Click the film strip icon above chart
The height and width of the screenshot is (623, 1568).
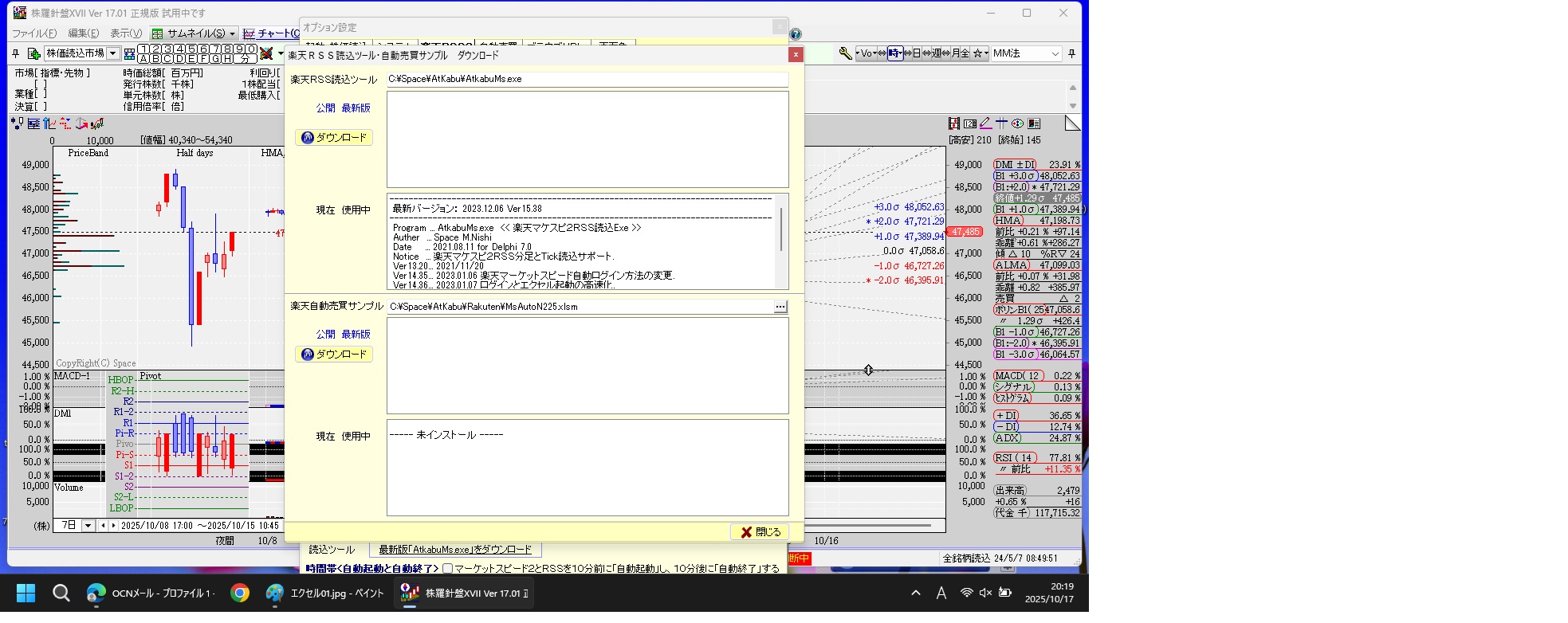[953, 123]
